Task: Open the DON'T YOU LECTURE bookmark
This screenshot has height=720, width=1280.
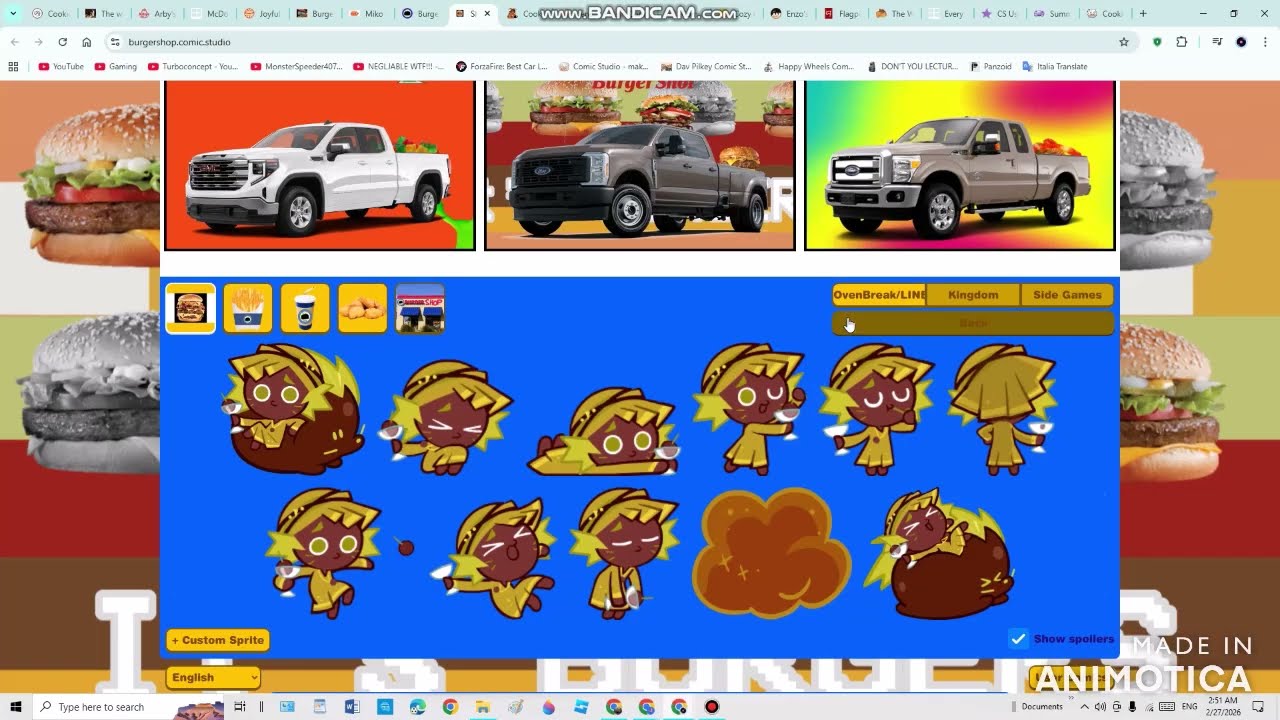Action: click(x=912, y=66)
